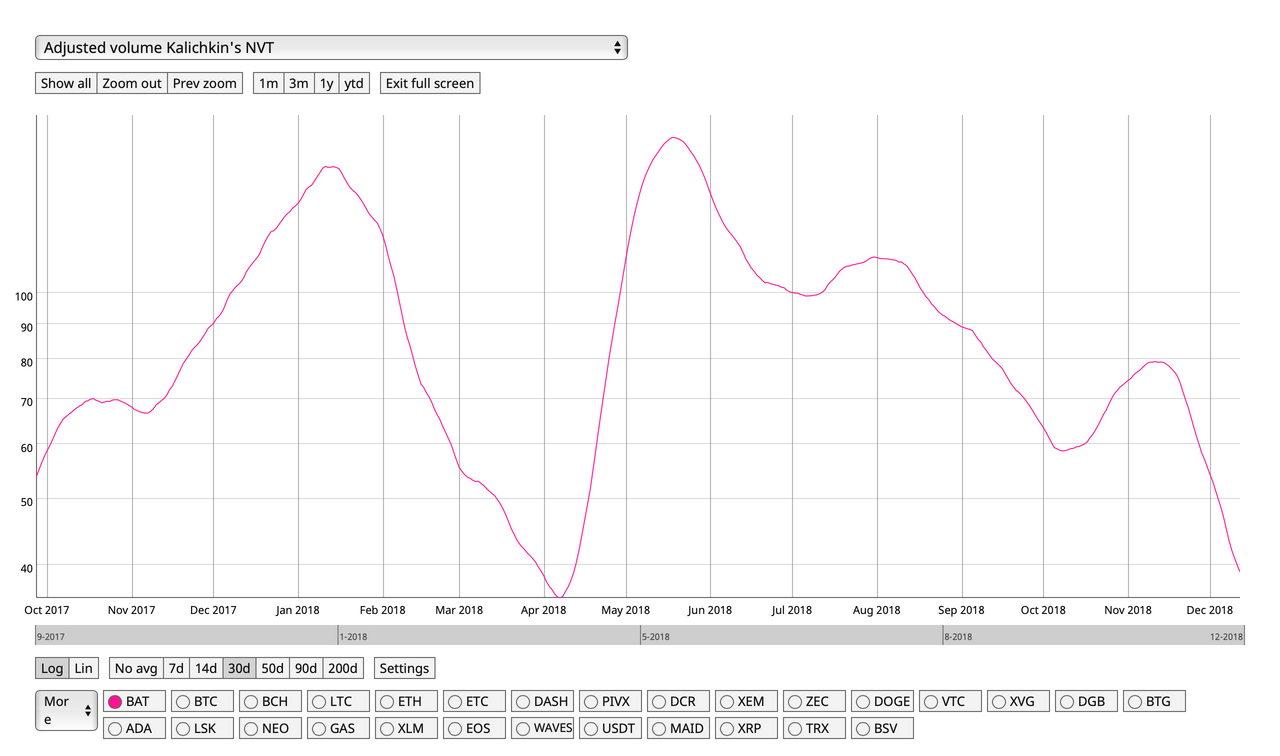Toggle the LSK coin series
Image resolution: width=1280 pixels, height=756 pixels.
(x=203, y=728)
